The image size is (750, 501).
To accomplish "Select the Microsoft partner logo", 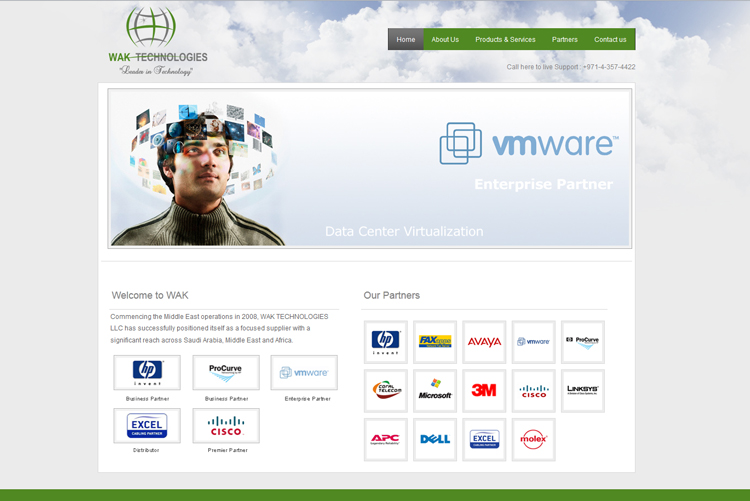I will (x=435, y=390).
